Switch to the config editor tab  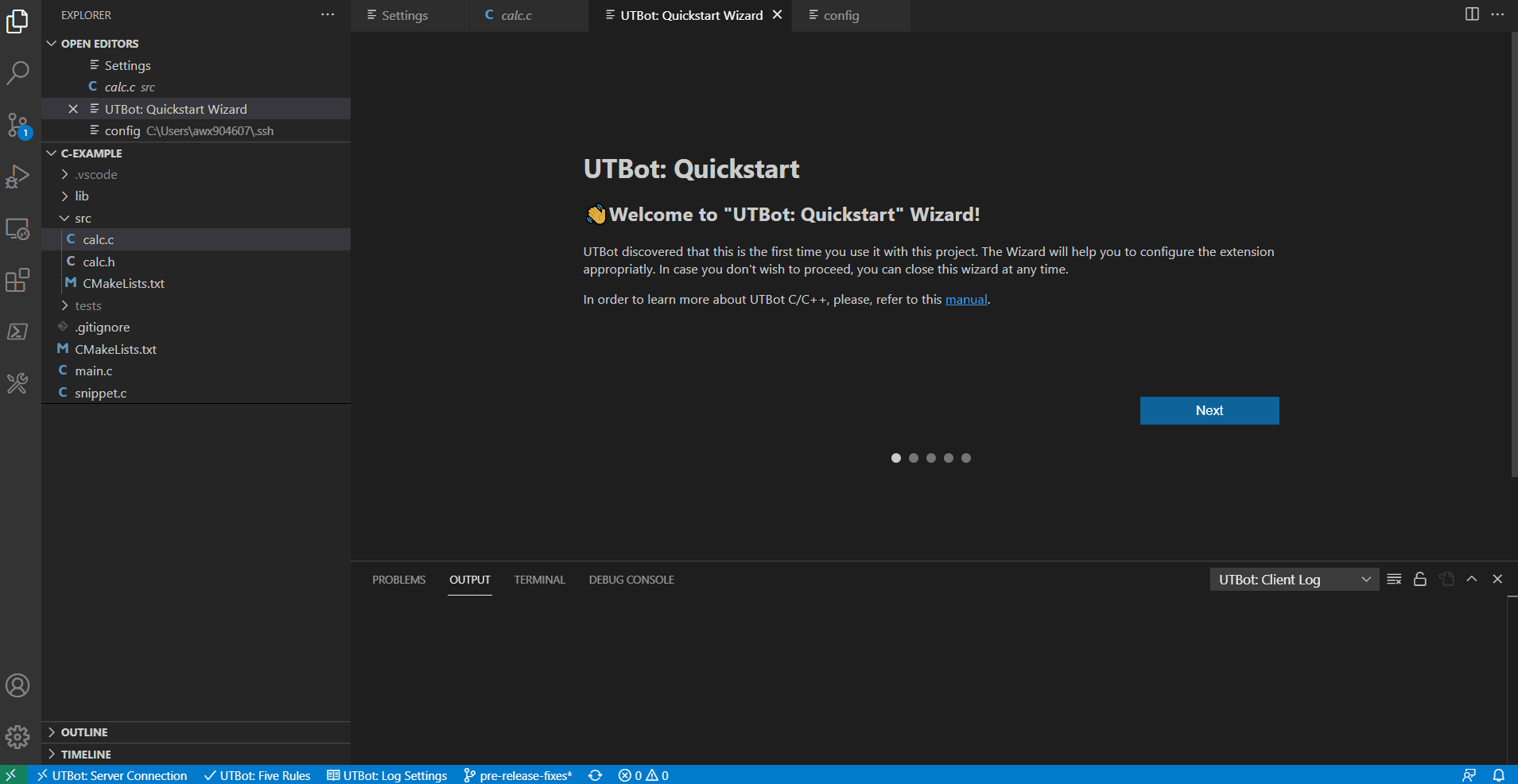(851, 15)
